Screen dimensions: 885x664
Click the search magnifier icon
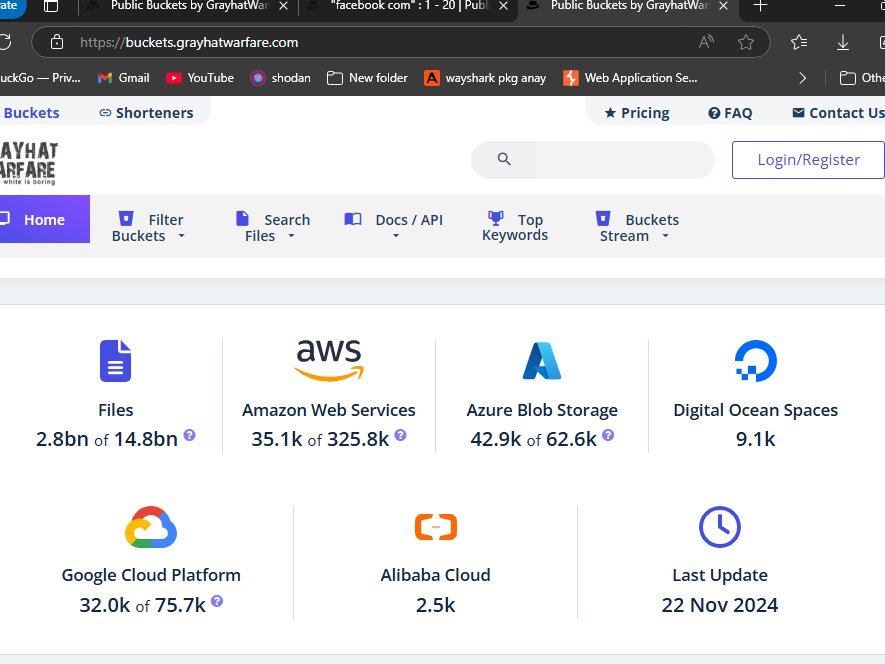click(x=504, y=159)
